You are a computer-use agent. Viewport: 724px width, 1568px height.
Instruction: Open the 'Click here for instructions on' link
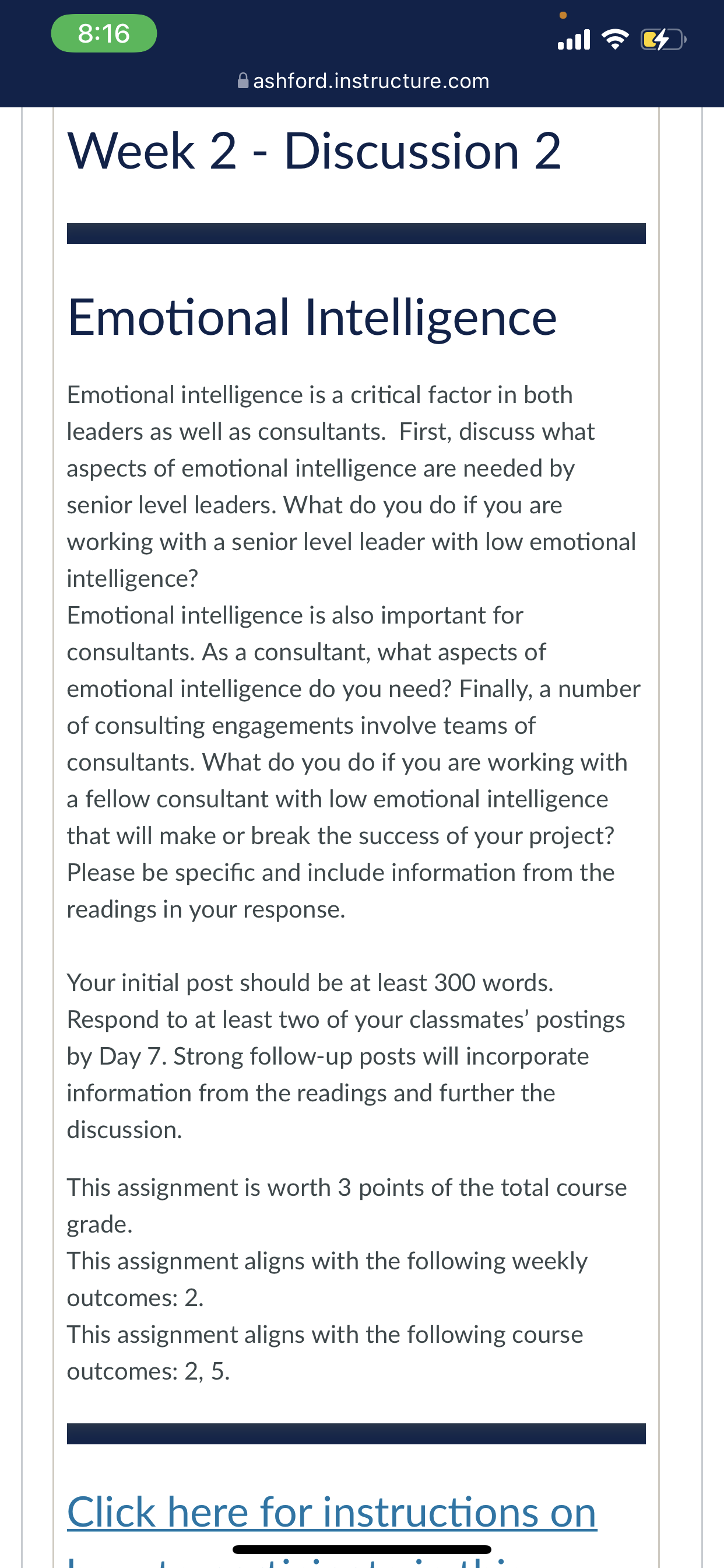point(332,1512)
